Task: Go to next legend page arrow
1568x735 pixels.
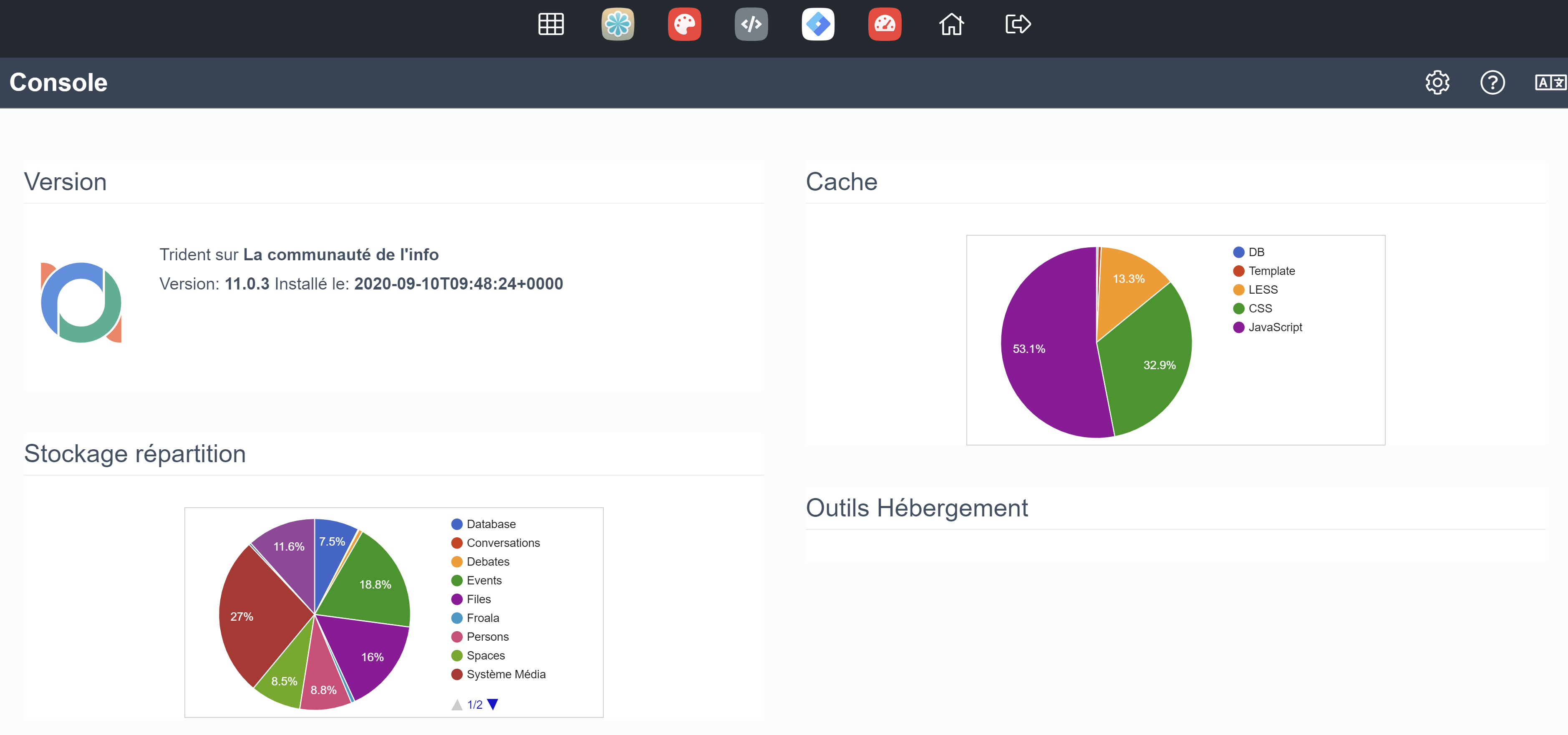Action: coord(493,704)
